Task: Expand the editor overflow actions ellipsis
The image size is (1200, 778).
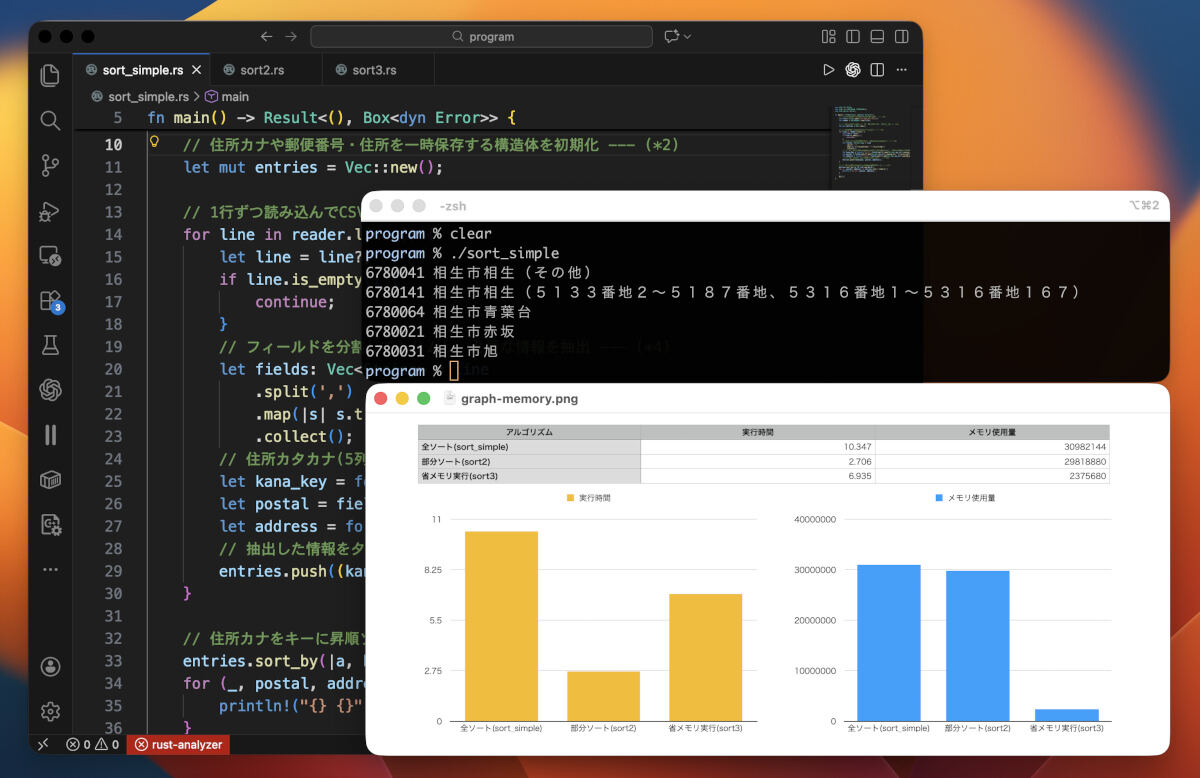Action: tap(903, 69)
